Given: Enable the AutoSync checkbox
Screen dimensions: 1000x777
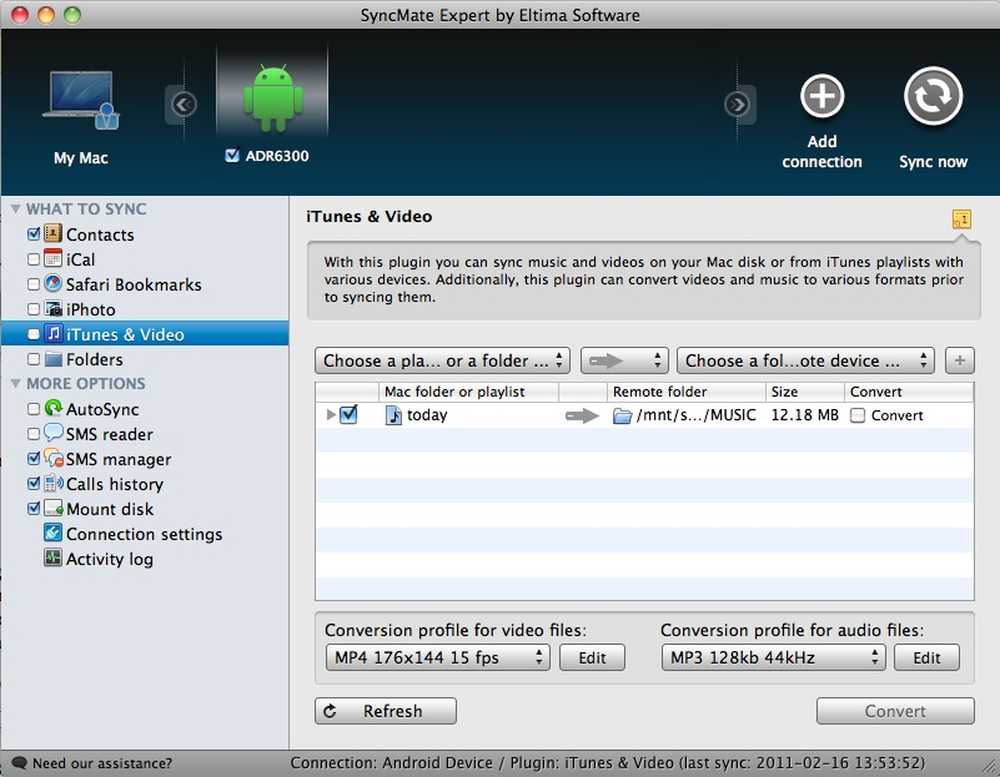Looking at the screenshot, I should pyautogui.click(x=34, y=409).
